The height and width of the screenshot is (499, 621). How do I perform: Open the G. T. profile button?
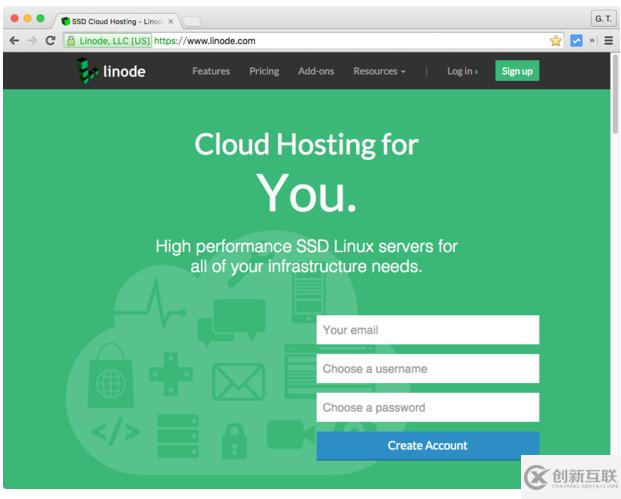(x=603, y=19)
